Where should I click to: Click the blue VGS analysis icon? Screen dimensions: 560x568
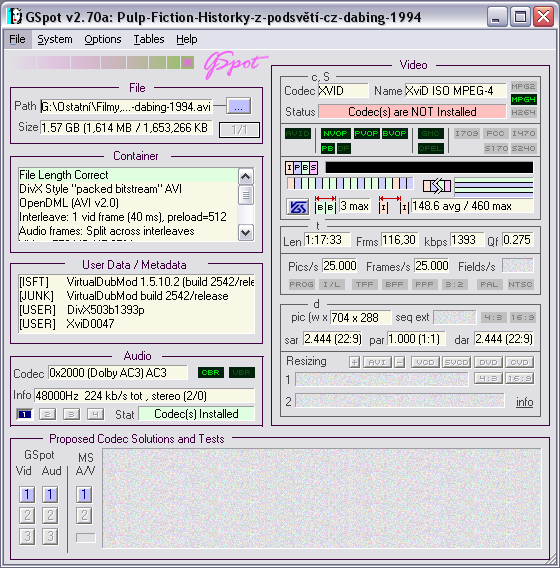coord(298,207)
